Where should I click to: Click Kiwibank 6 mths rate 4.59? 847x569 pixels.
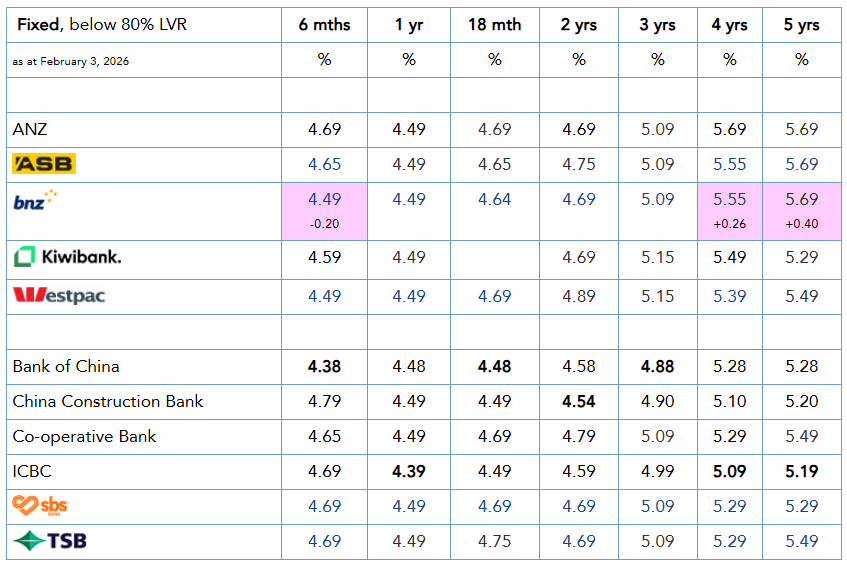pos(324,257)
